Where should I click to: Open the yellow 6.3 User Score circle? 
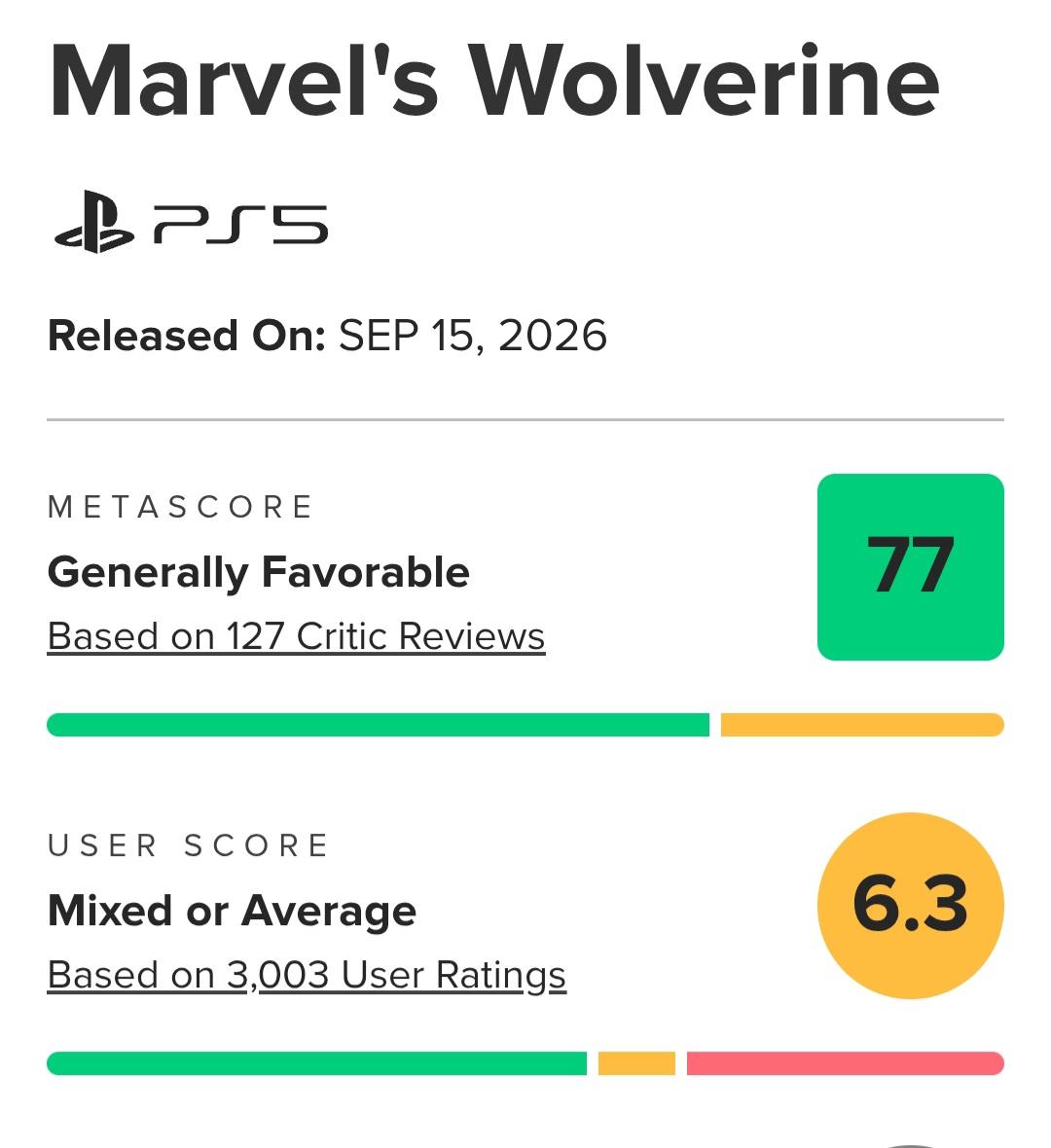(x=910, y=906)
